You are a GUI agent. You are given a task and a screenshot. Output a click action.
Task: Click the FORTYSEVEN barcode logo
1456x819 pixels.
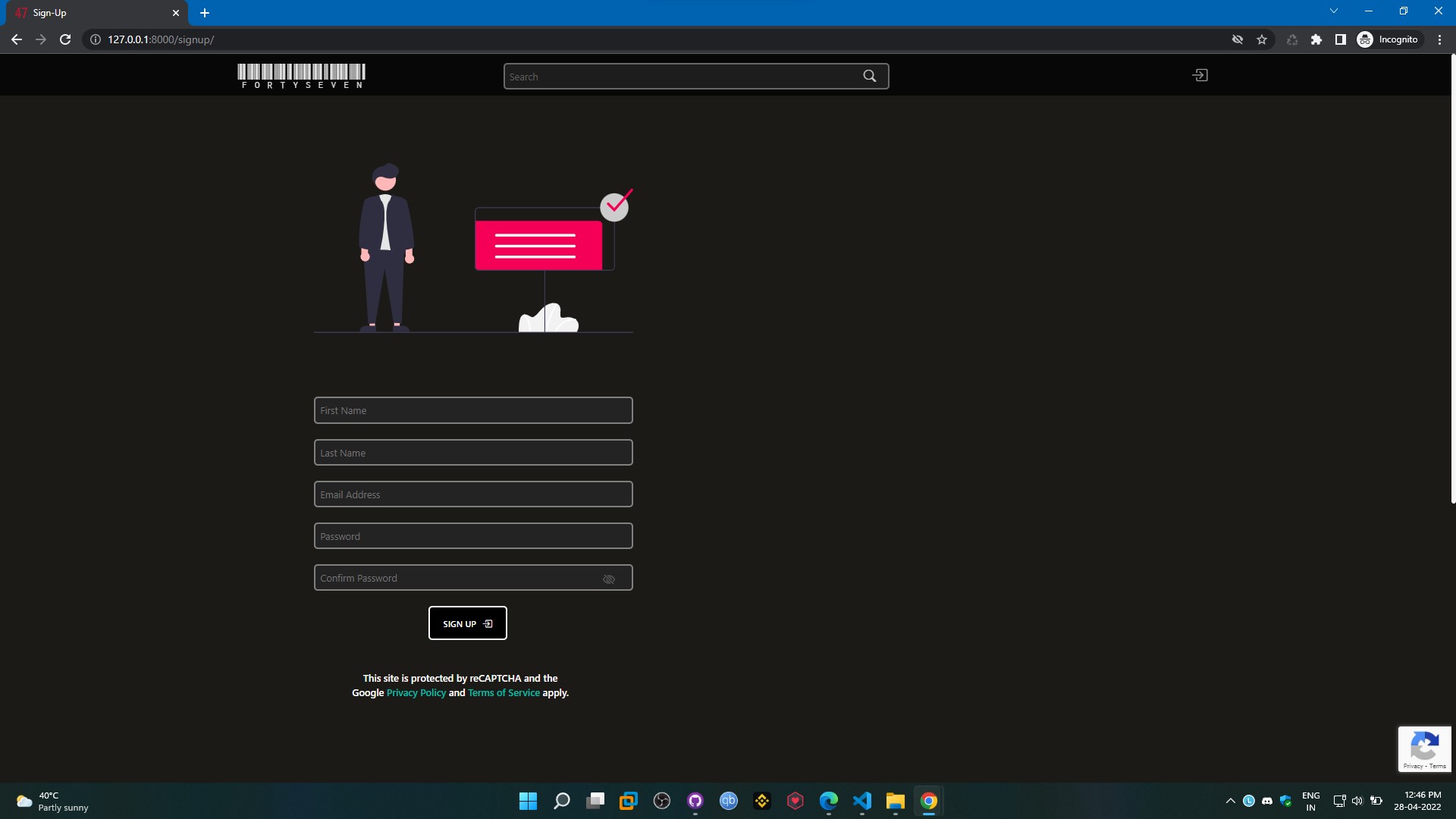click(x=301, y=76)
